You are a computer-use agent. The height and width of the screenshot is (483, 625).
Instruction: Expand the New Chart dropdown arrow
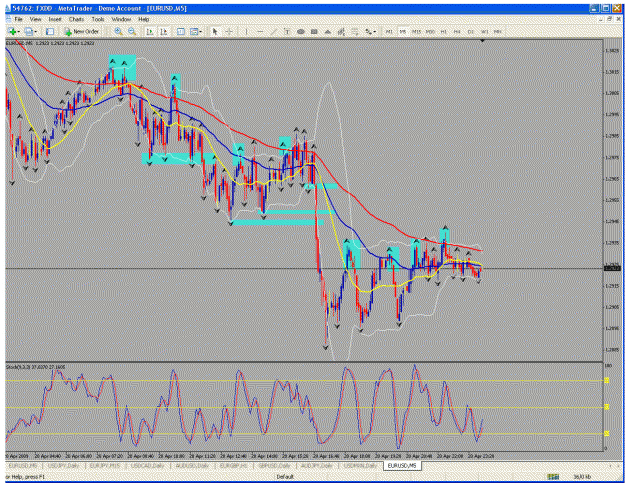click(x=18, y=31)
